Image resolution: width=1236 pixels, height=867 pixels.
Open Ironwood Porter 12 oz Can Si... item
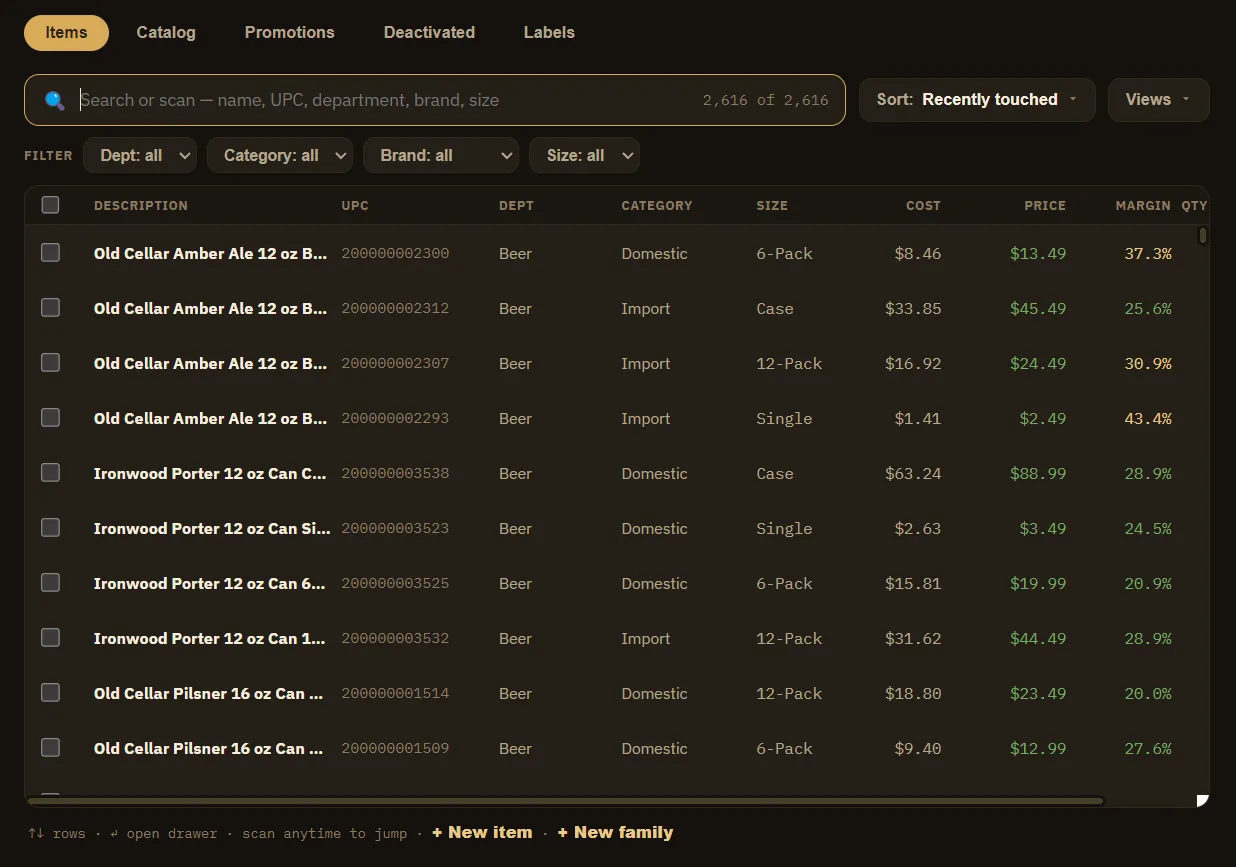[x=212, y=528]
